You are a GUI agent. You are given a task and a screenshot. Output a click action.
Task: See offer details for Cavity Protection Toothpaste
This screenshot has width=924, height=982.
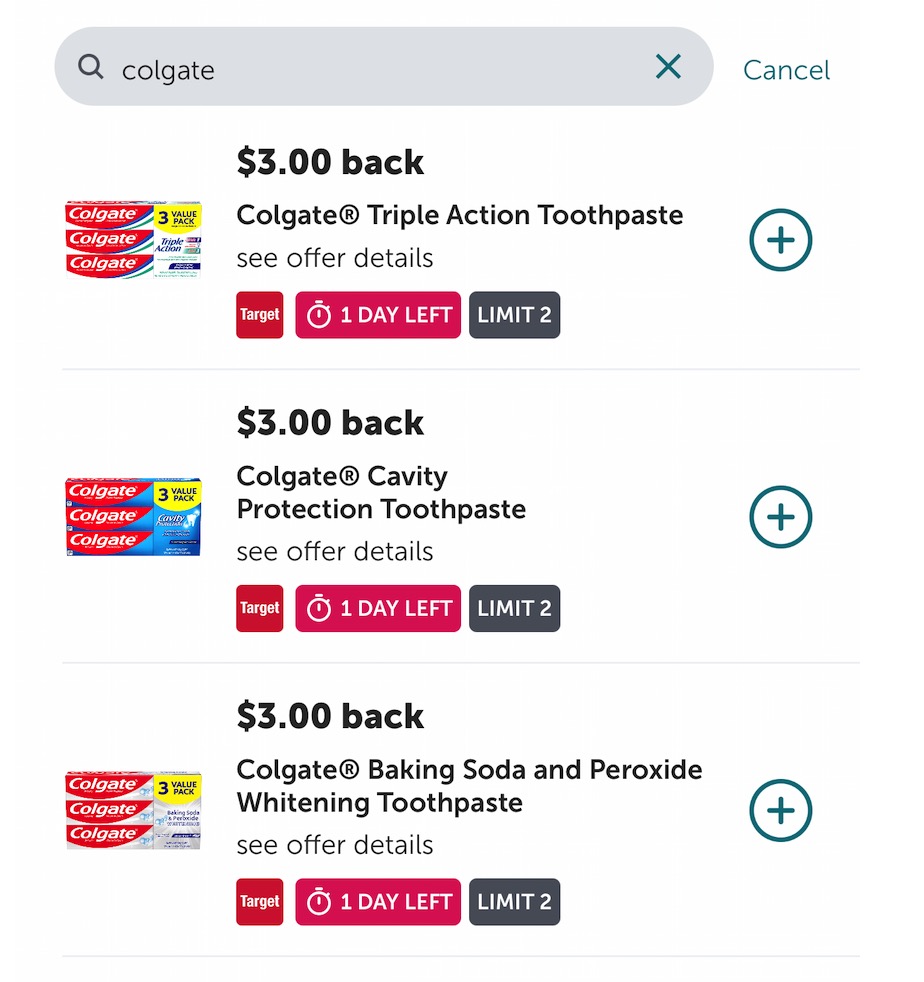(x=334, y=551)
